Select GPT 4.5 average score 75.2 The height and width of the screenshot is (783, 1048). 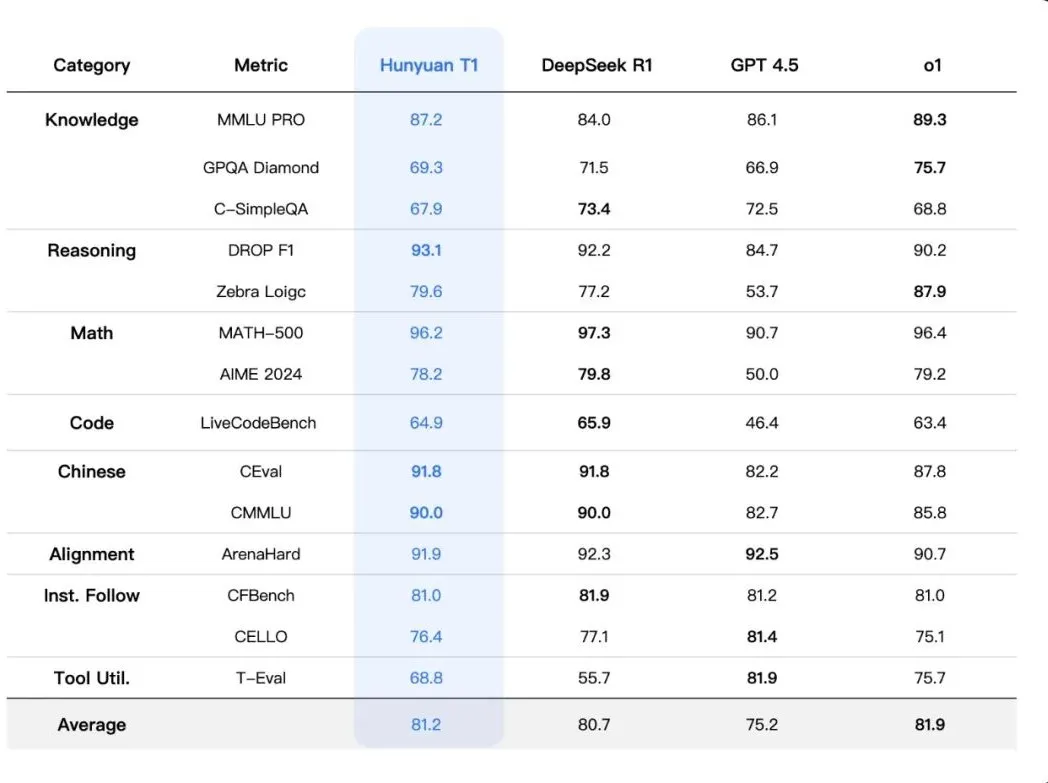[762, 725]
